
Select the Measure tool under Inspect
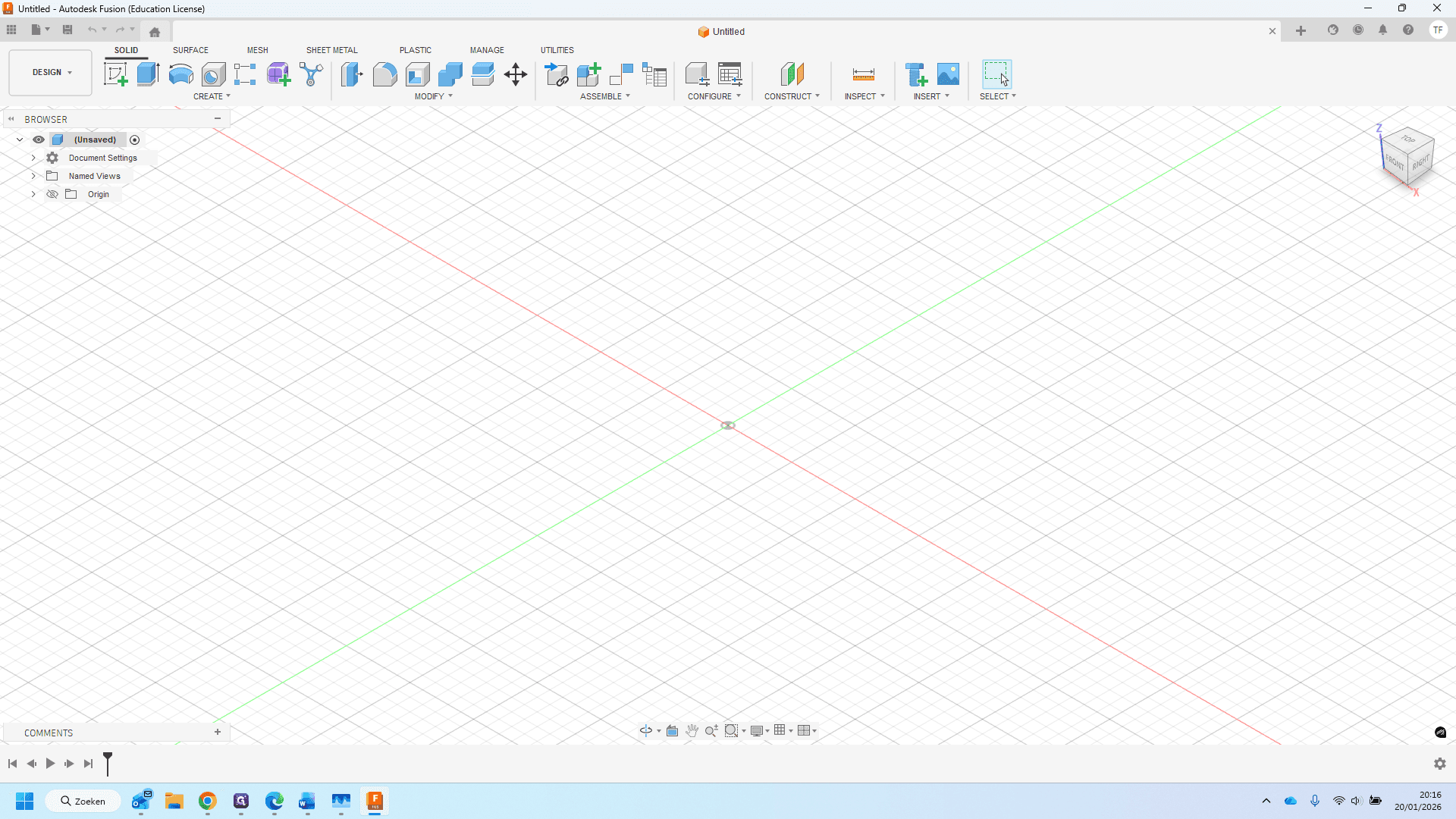pyautogui.click(x=864, y=74)
